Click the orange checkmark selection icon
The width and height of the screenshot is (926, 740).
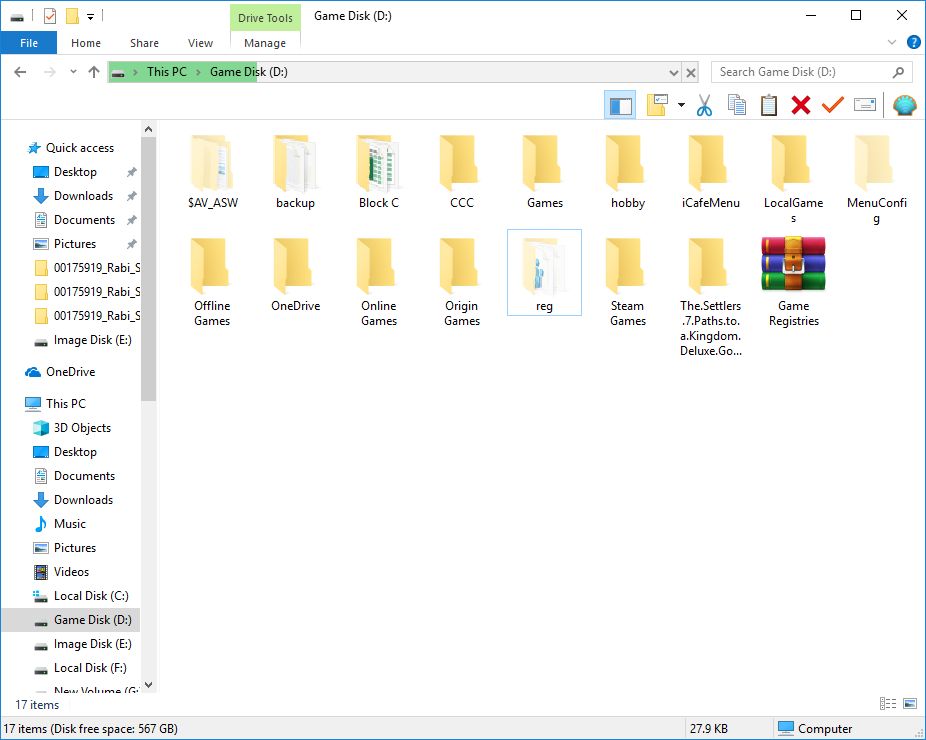(x=833, y=104)
